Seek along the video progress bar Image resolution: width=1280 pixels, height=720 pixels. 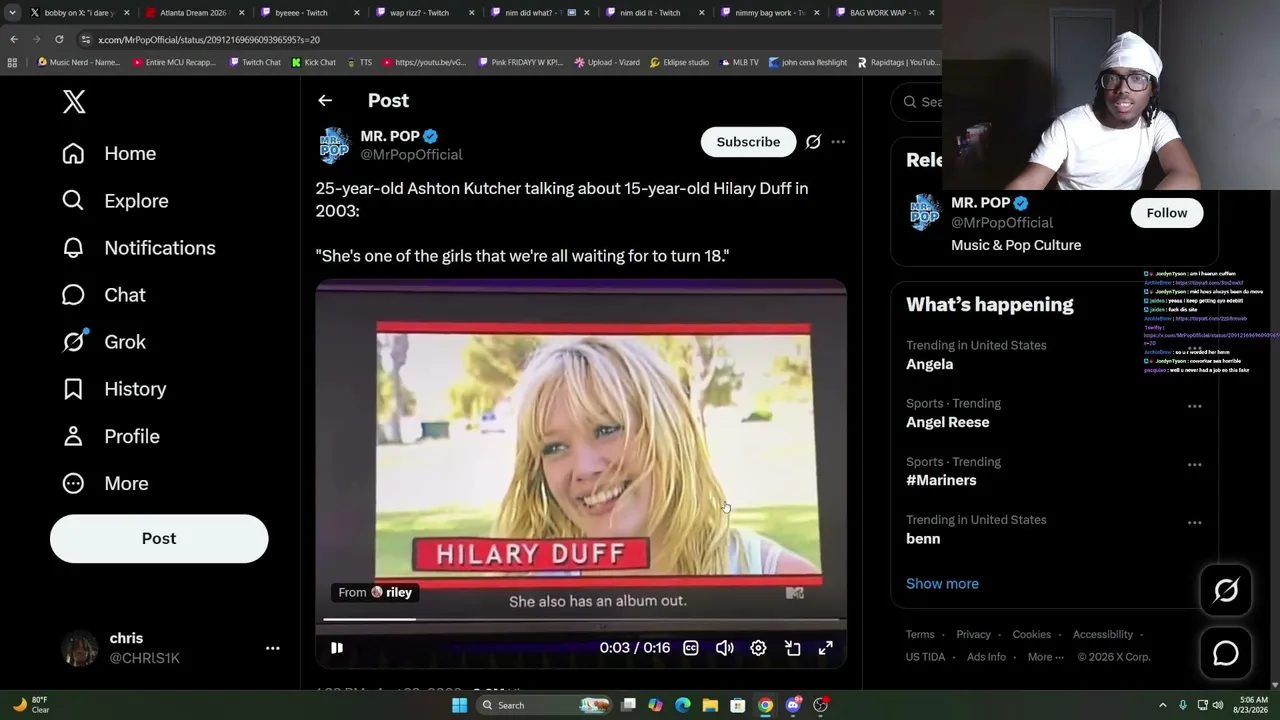pyautogui.click(x=581, y=620)
